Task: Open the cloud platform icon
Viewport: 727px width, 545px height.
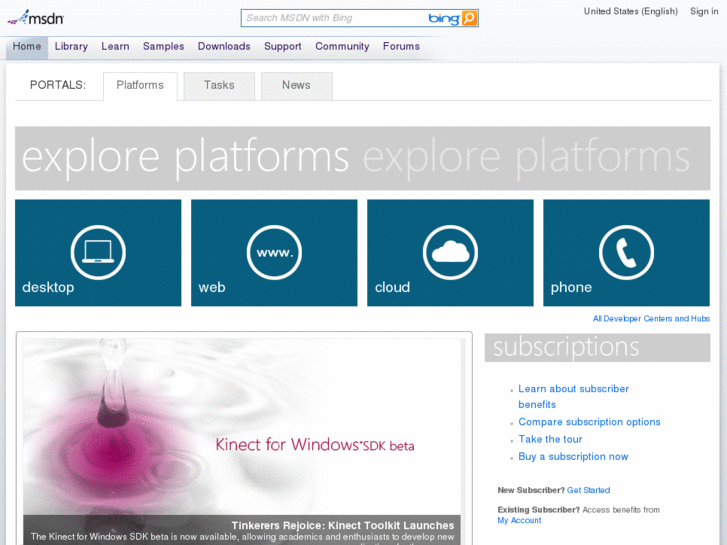Action: [450, 252]
